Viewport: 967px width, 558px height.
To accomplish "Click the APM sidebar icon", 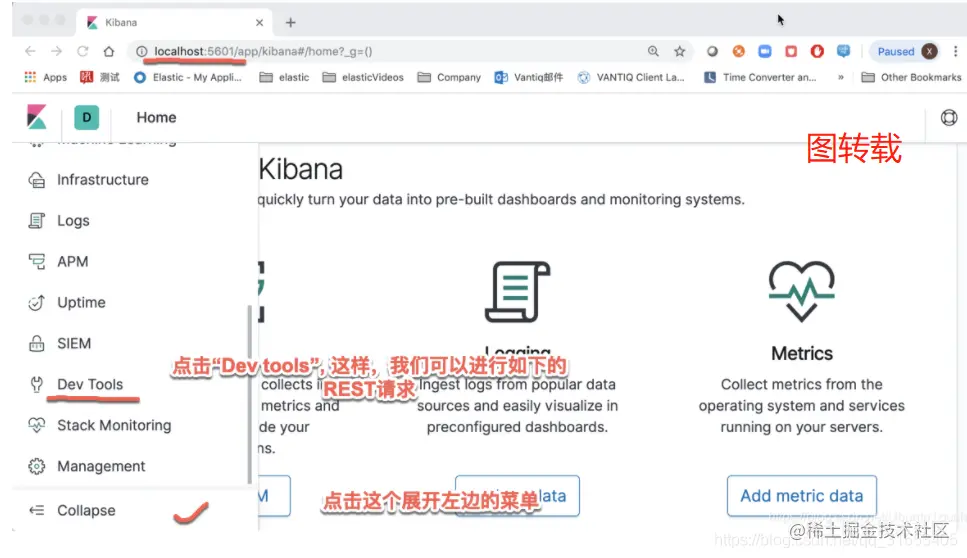I will [x=36, y=261].
